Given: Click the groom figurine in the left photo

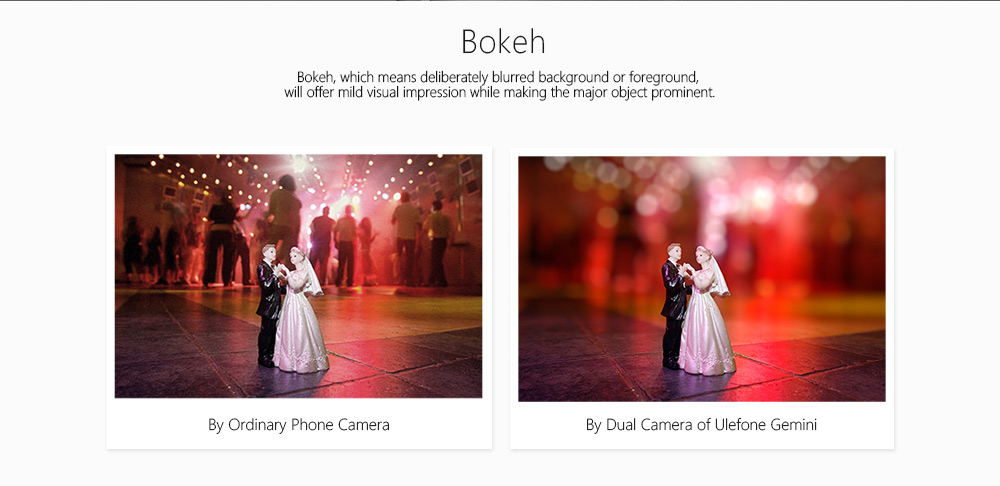Looking at the screenshot, I should pos(268,305).
